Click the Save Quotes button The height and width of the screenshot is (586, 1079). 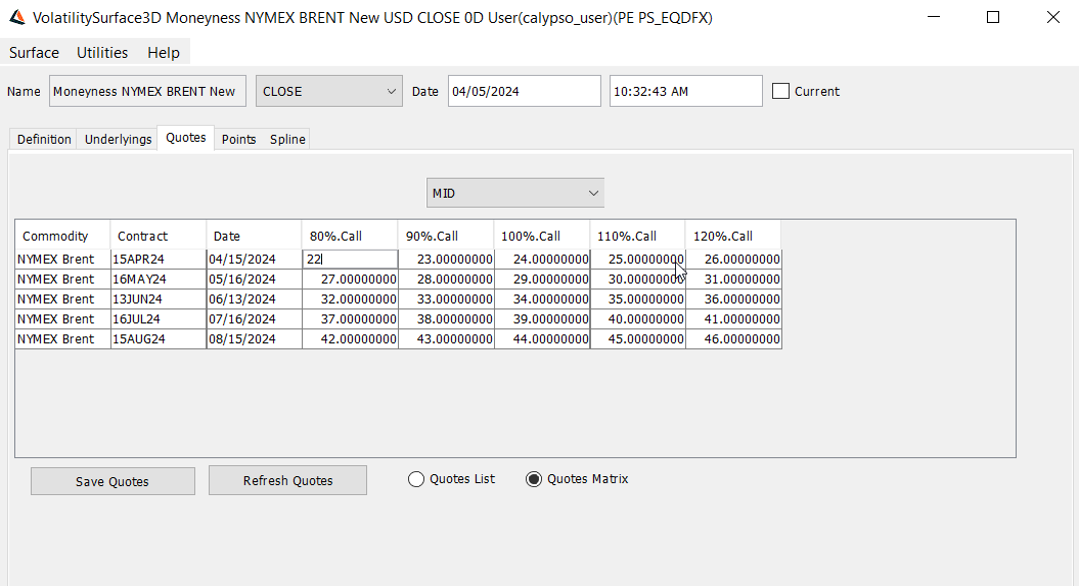(113, 481)
